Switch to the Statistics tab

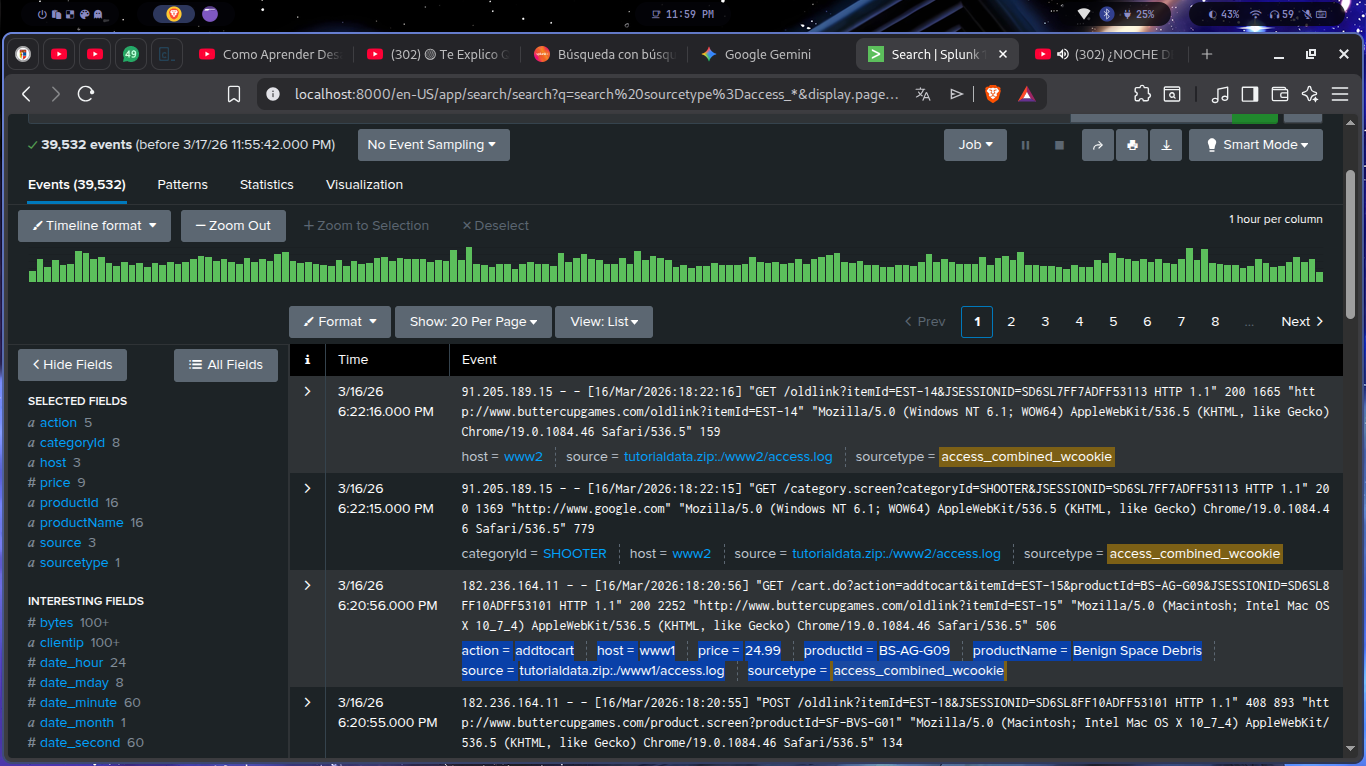[x=266, y=185]
